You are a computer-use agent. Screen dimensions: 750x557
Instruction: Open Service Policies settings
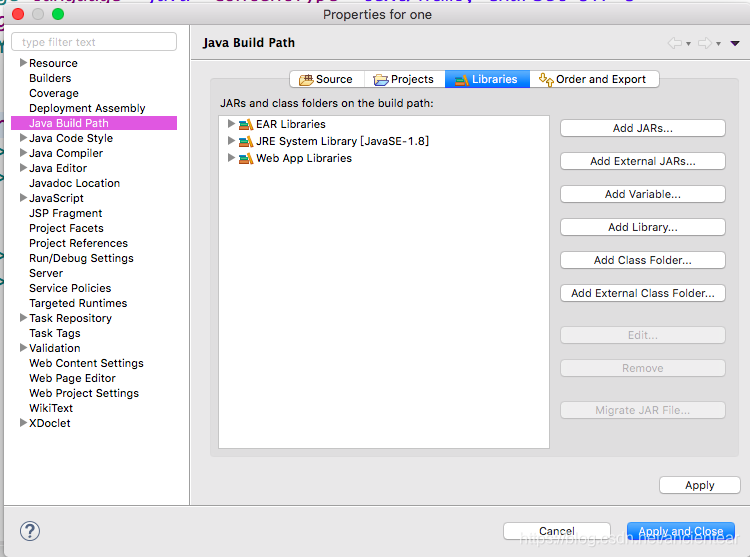(70, 288)
